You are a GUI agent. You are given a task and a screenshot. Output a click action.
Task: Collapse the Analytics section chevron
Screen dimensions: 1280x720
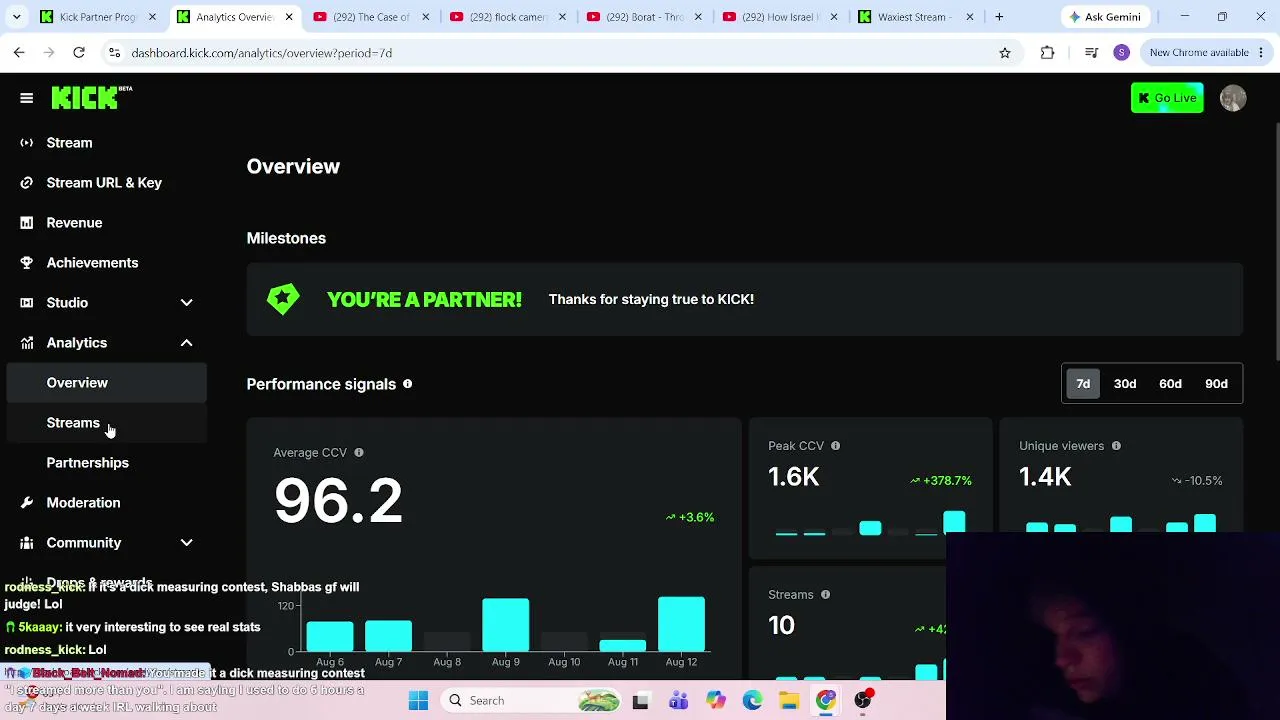tap(186, 343)
